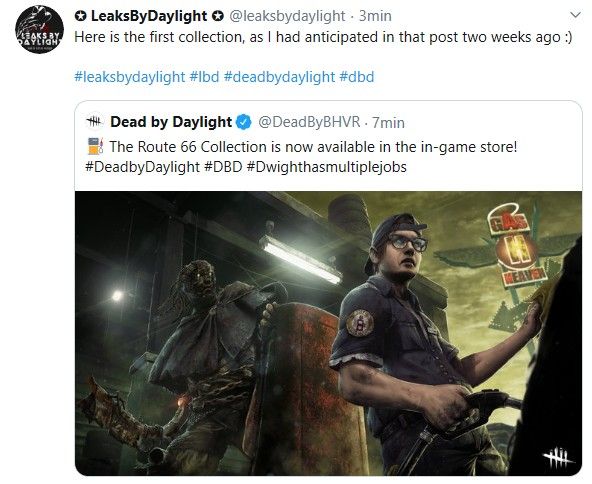Open the LeaksByDaylight profile avatar
The width and height of the screenshot is (592, 484).
tap(39, 29)
